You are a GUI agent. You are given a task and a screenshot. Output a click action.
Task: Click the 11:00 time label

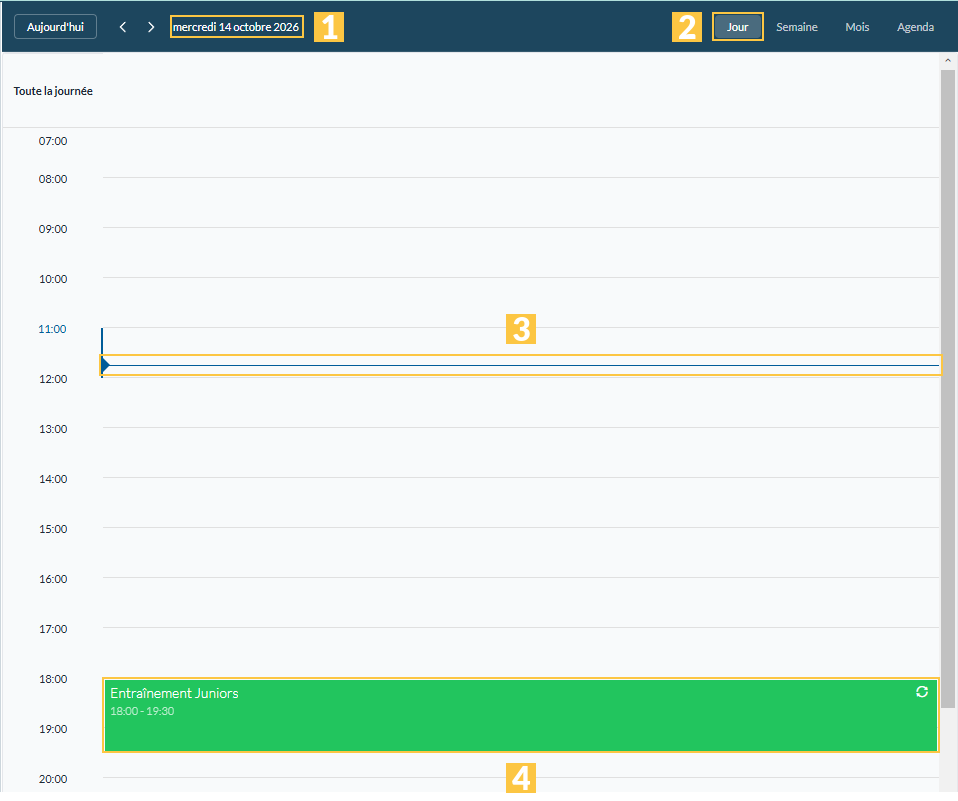[53, 329]
